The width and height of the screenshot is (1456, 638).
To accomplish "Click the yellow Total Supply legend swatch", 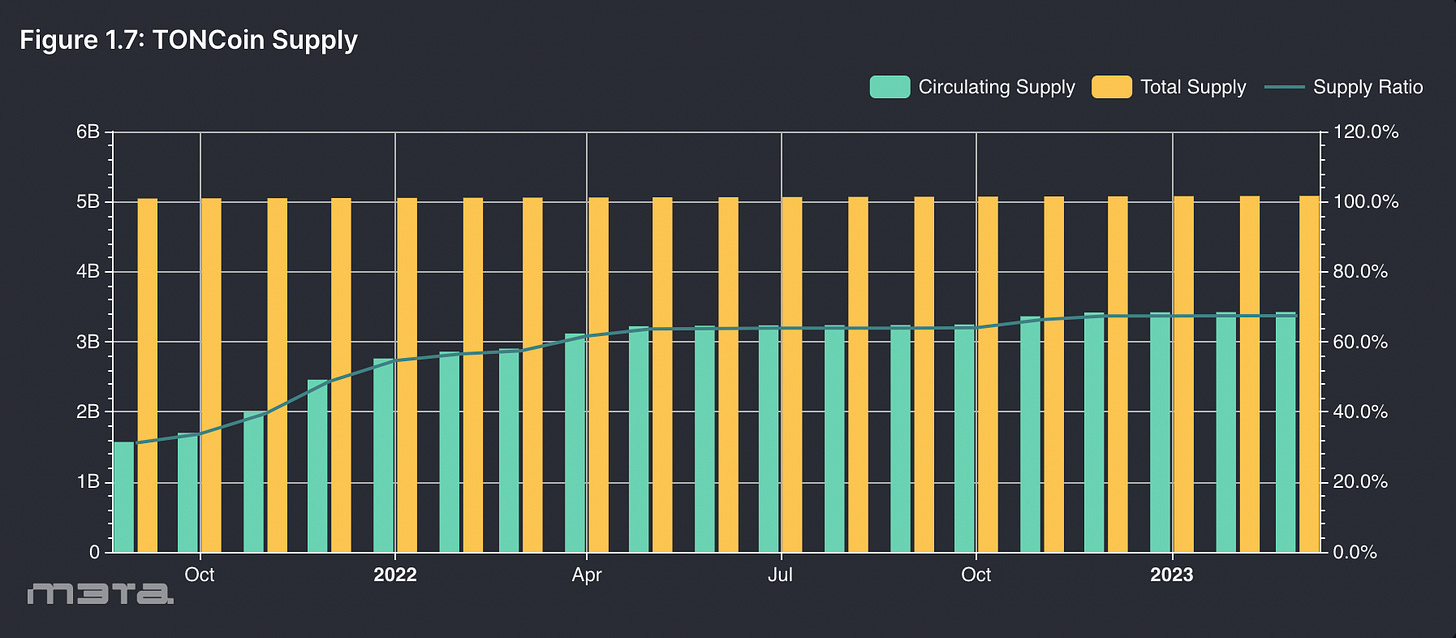I will (1111, 87).
